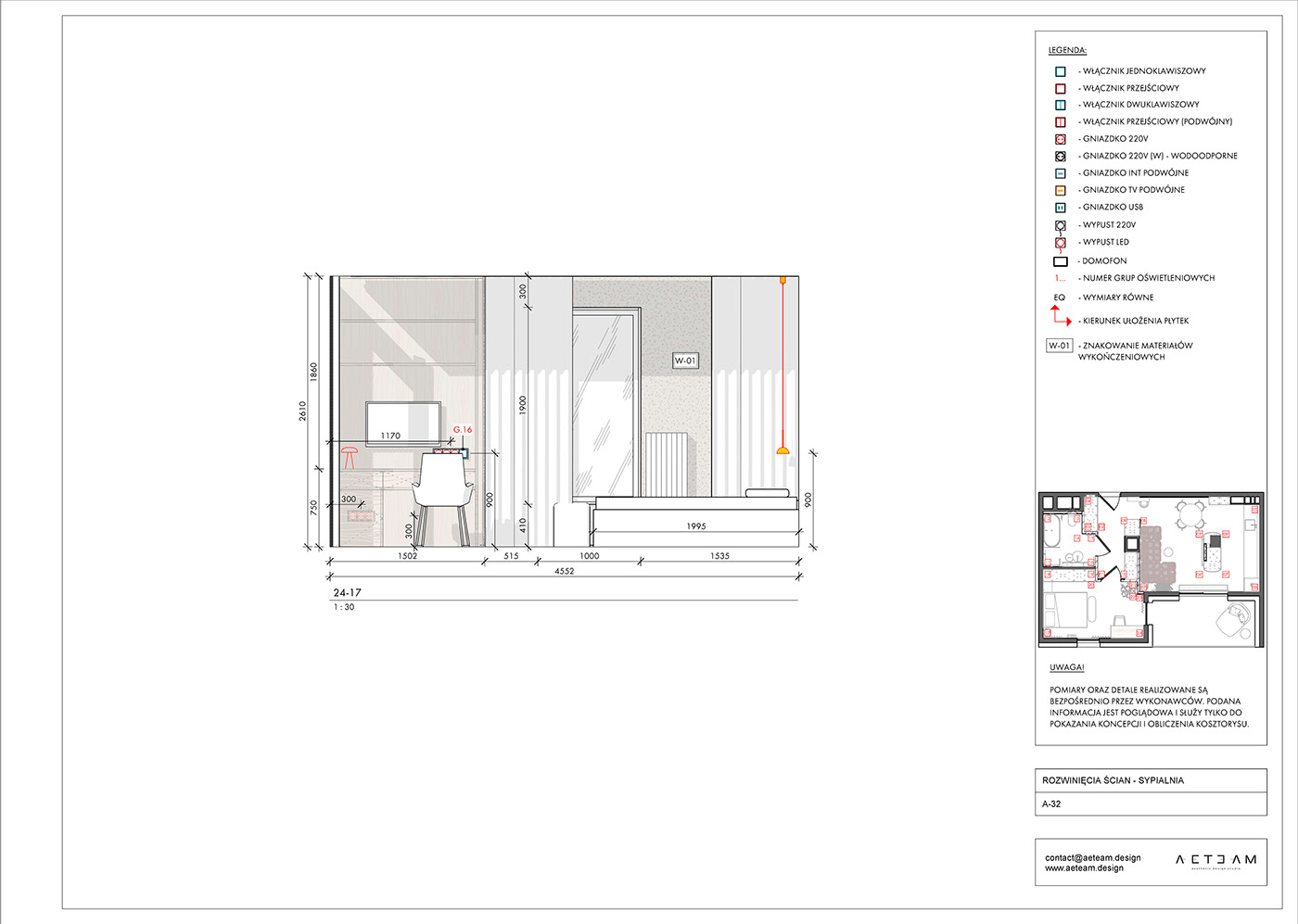The image size is (1298, 924).
Task: Click the wall-mounted screen labelled 1170
Action: (x=403, y=424)
